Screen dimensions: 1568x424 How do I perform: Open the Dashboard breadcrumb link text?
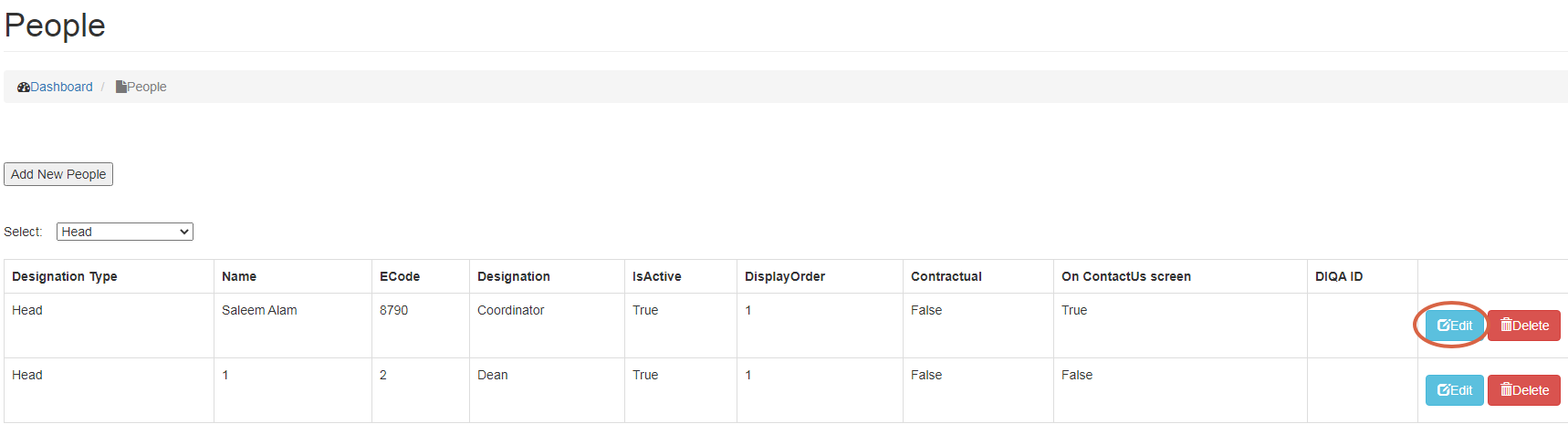pyautogui.click(x=62, y=88)
